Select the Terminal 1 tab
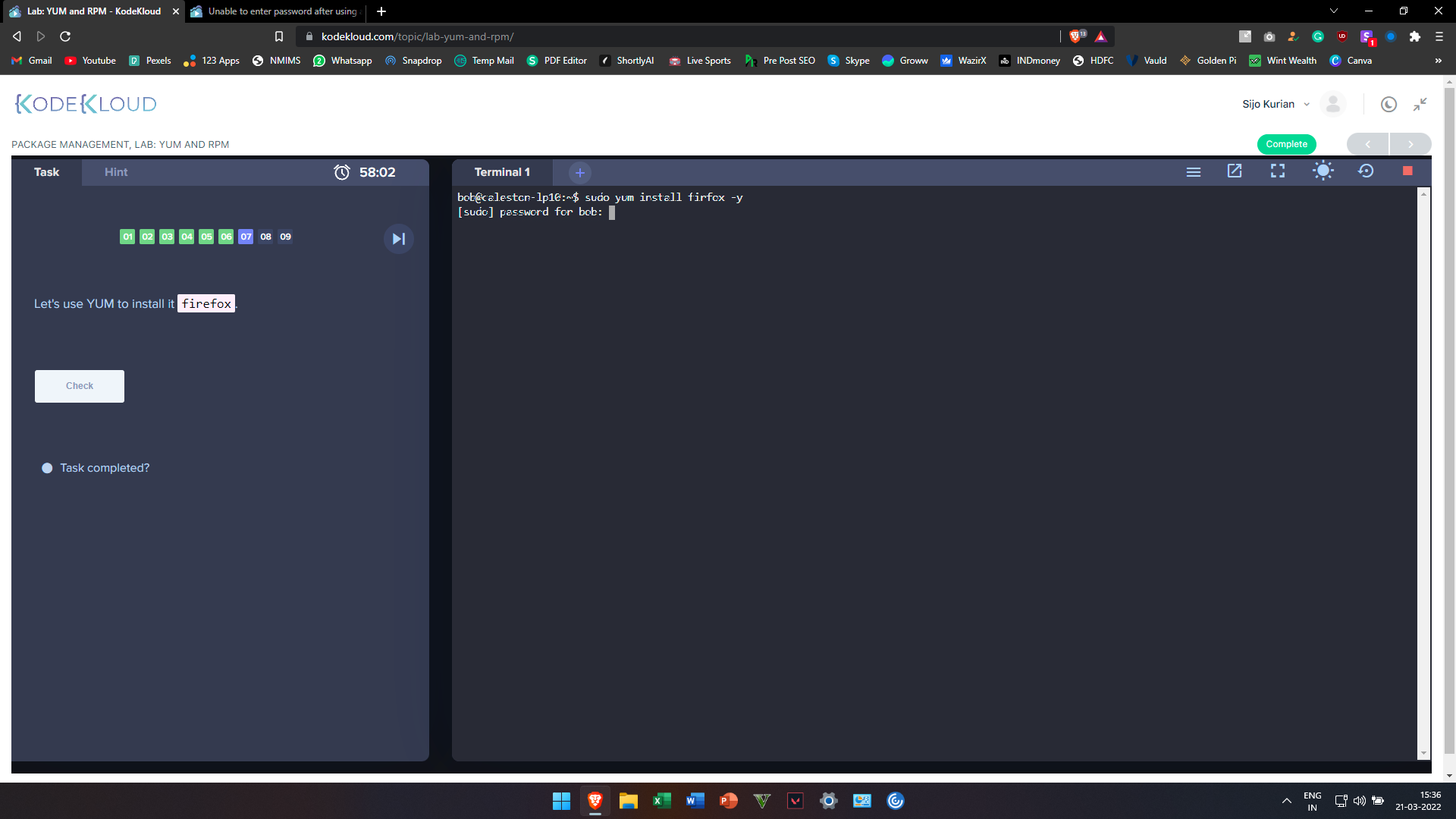The width and height of the screenshot is (1456, 819). [x=502, y=172]
